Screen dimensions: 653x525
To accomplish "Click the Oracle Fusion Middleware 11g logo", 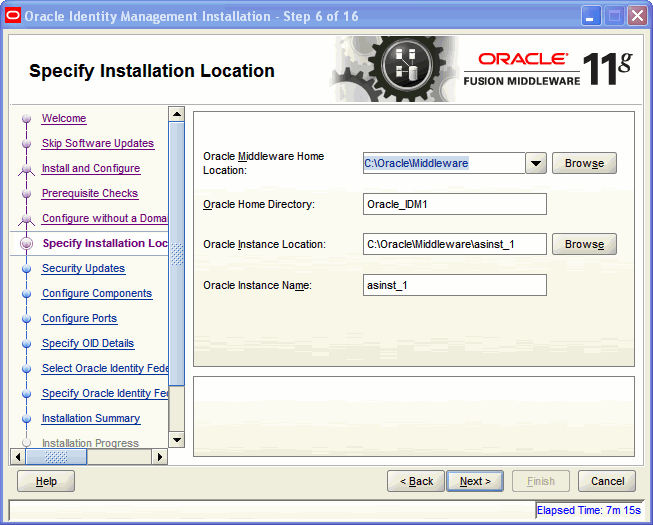I will click(548, 69).
